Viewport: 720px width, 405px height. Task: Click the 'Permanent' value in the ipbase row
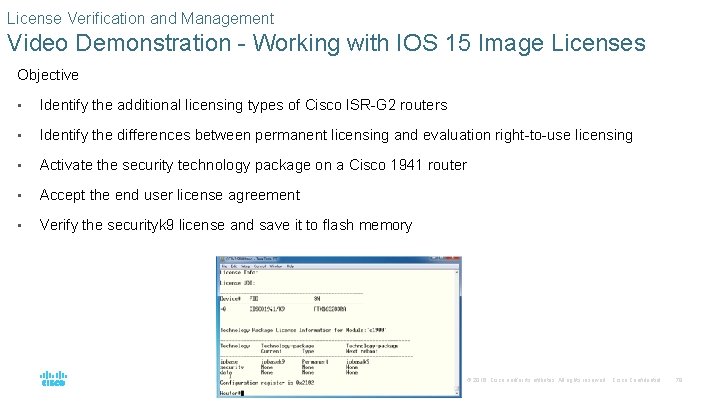click(315, 362)
